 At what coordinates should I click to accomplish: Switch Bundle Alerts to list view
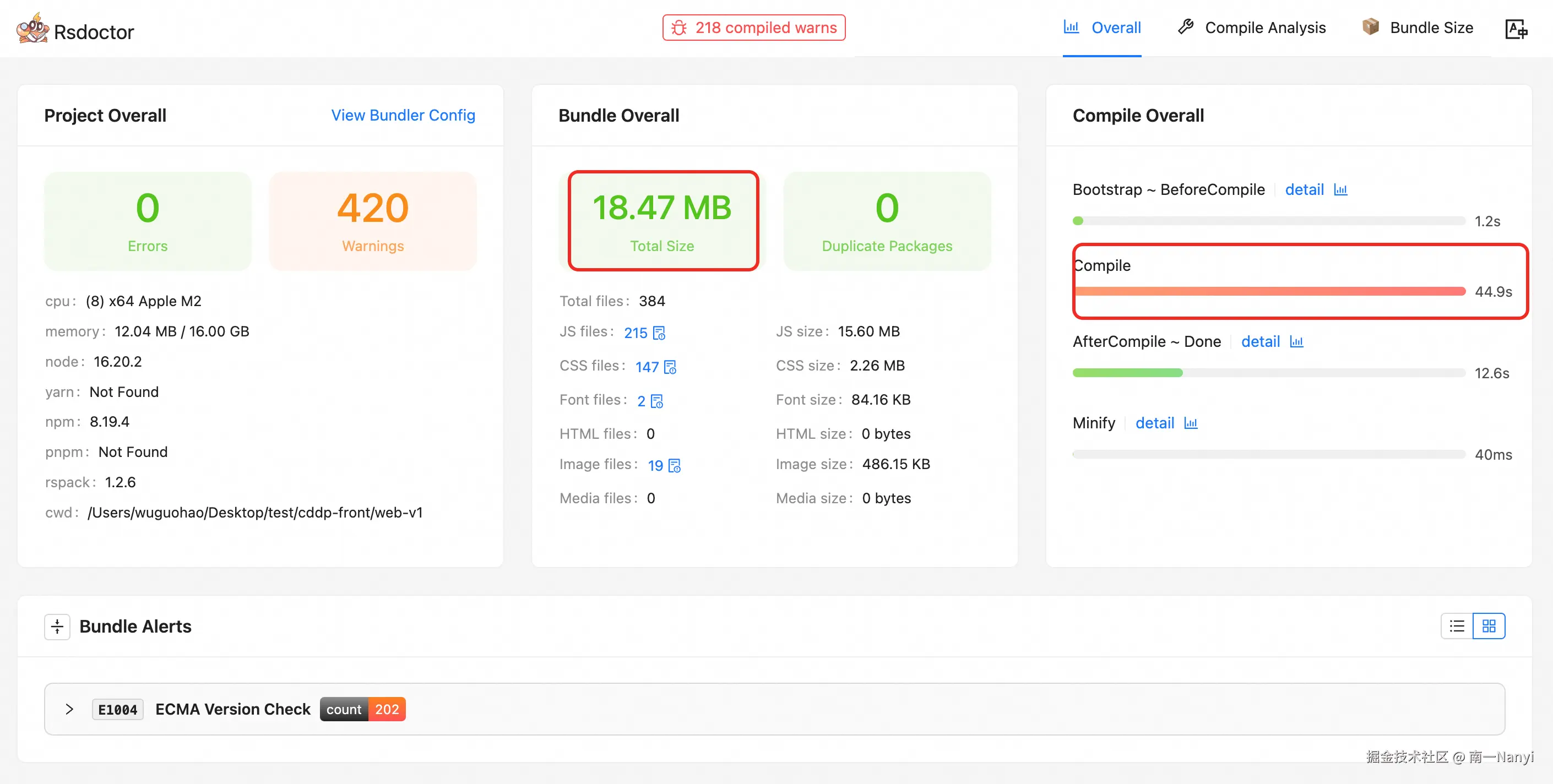tap(1457, 626)
